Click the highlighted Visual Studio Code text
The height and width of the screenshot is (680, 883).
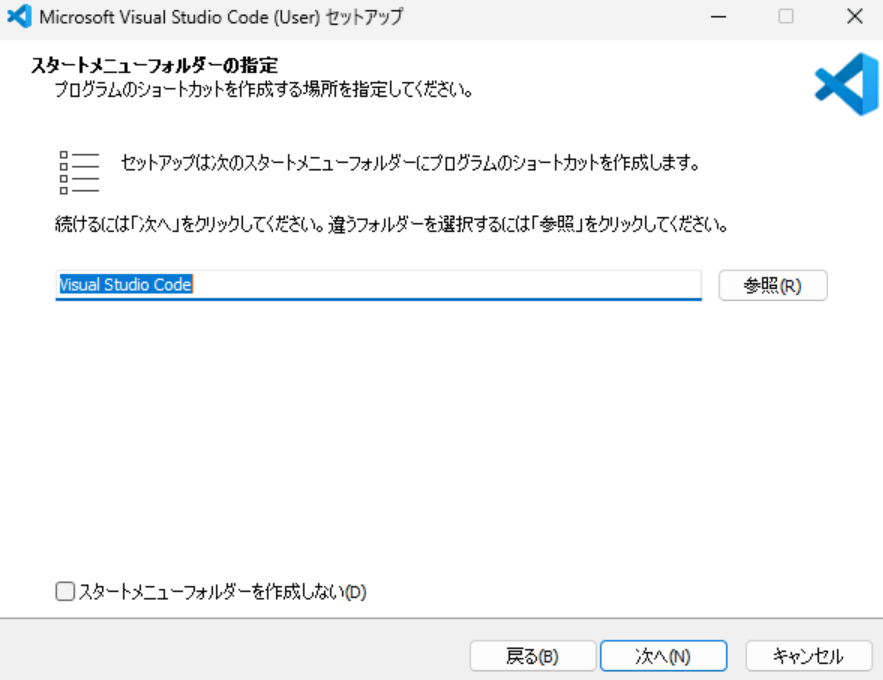pos(124,285)
